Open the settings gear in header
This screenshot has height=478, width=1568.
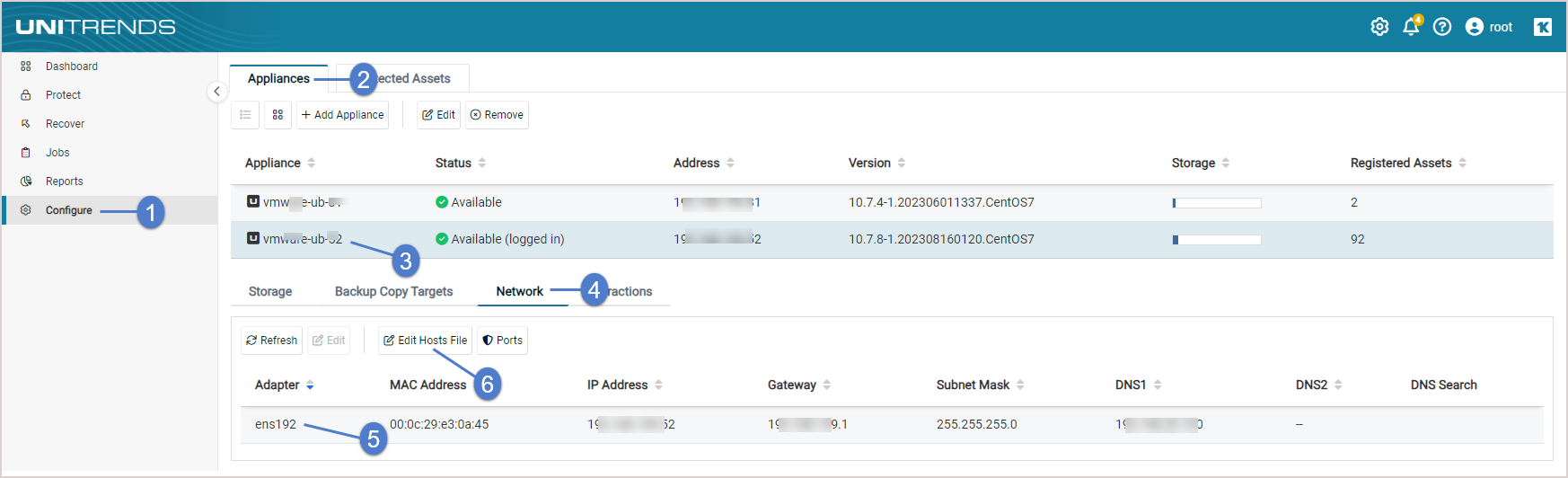[x=1379, y=27]
